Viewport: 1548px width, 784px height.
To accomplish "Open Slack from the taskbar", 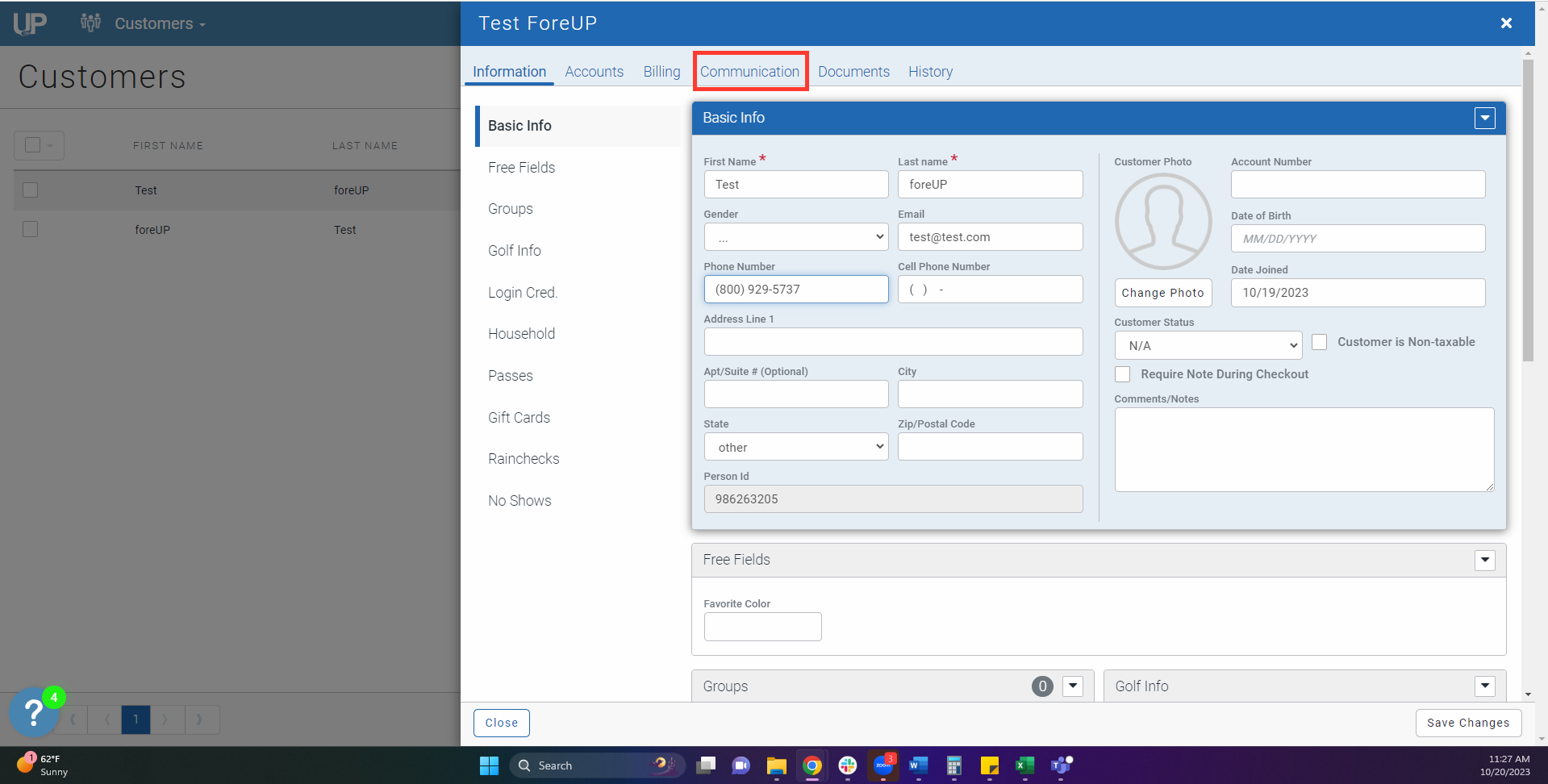I will click(848, 765).
